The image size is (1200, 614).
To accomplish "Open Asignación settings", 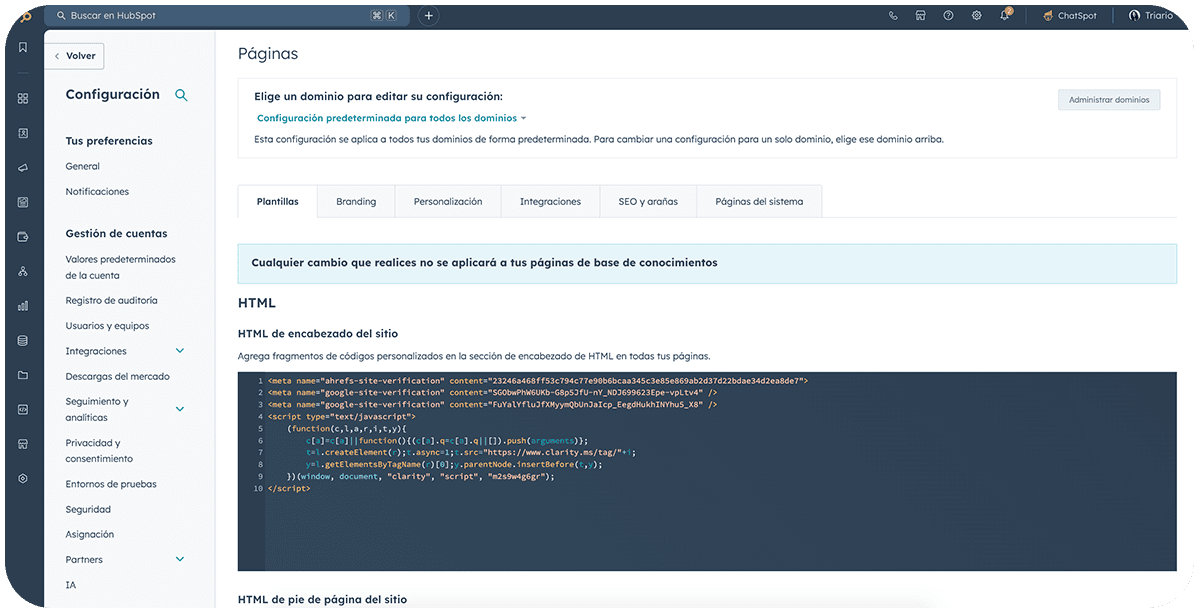I will (x=90, y=535).
